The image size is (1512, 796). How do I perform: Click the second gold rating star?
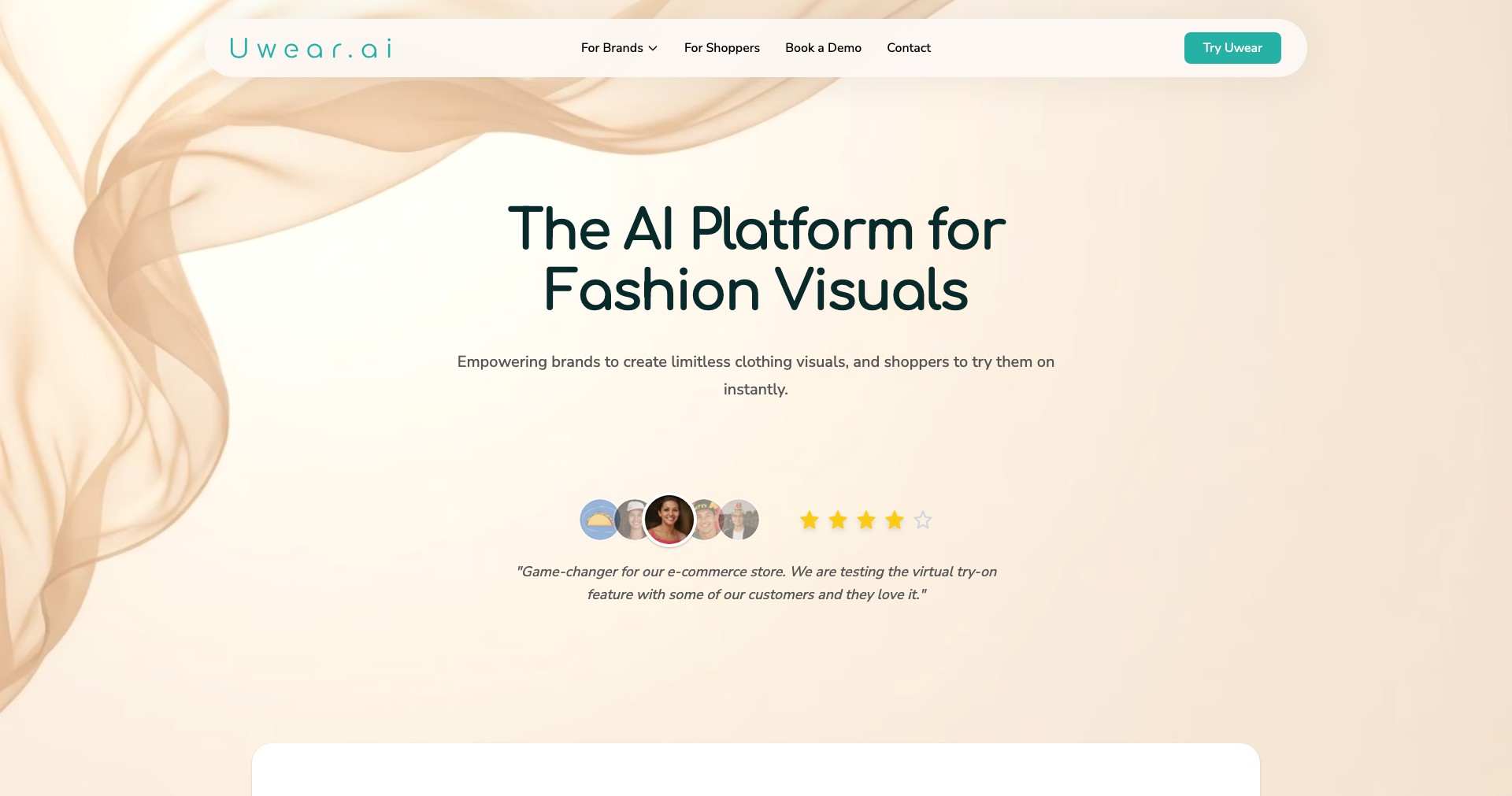838,520
